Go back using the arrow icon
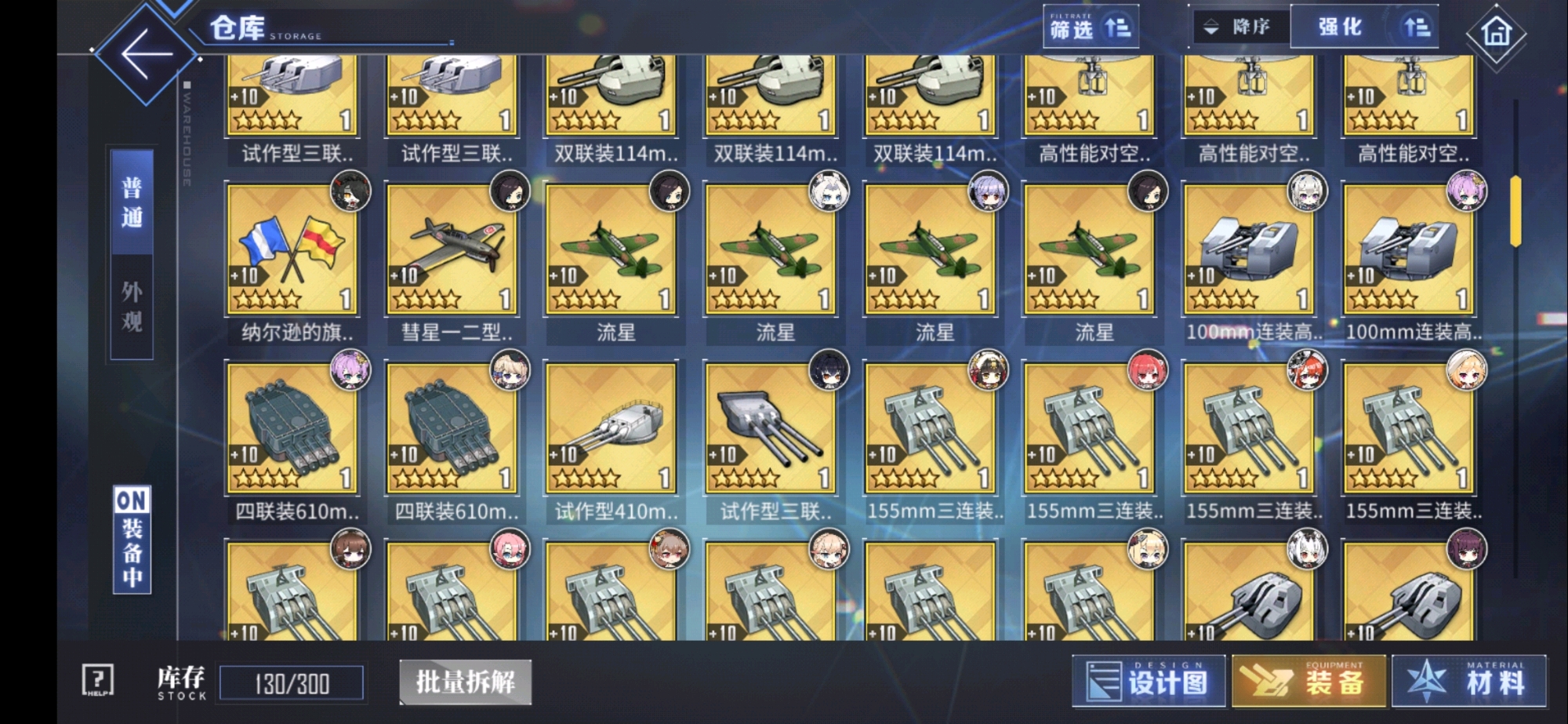The height and width of the screenshot is (724, 1568). point(147,53)
